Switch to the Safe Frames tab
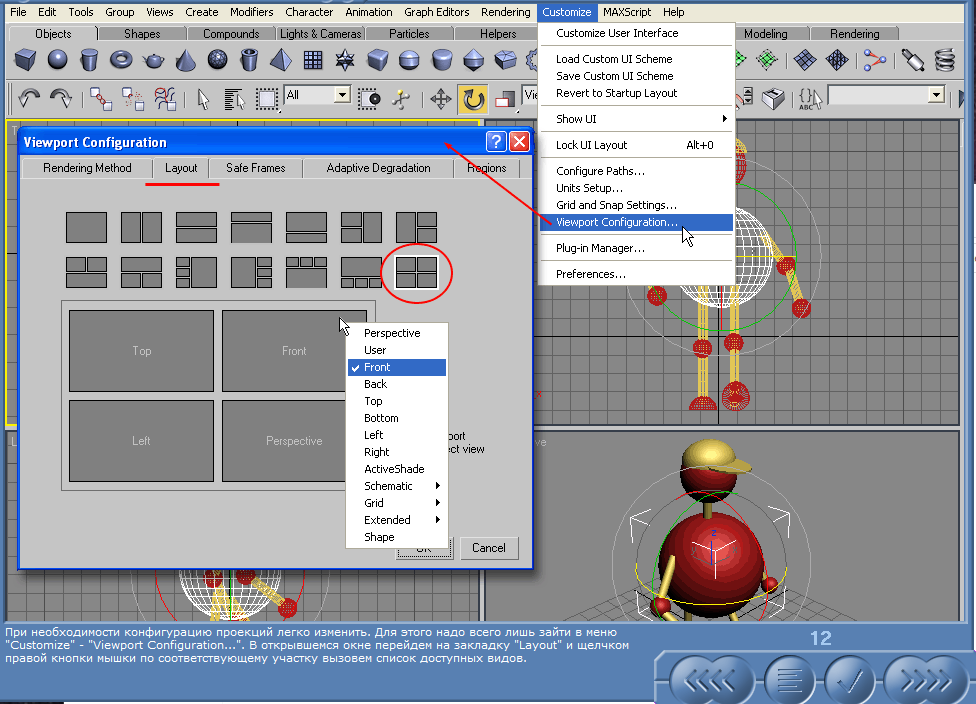Viewport: 976px width, 704px height. coord(256,168)
